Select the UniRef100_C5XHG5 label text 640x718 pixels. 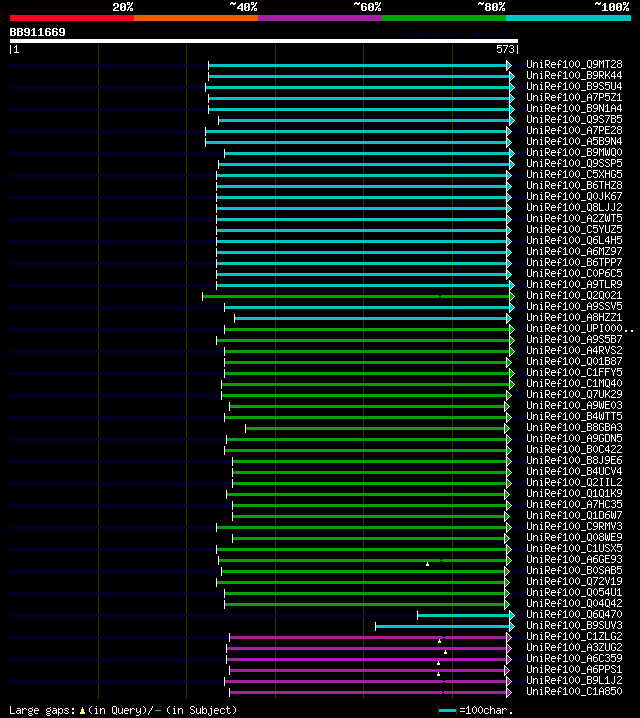pos(574,174)
